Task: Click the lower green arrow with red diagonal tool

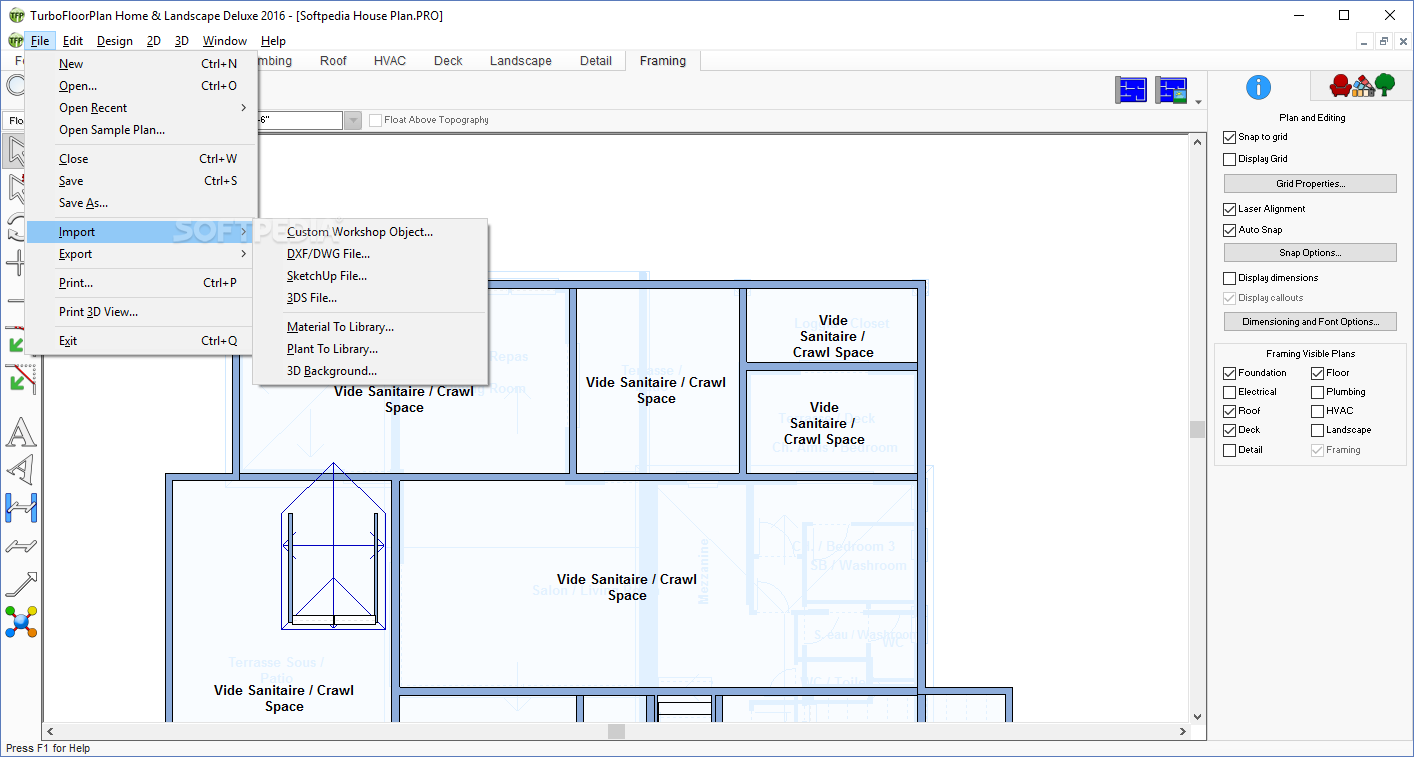Action: tap(21, 378)
